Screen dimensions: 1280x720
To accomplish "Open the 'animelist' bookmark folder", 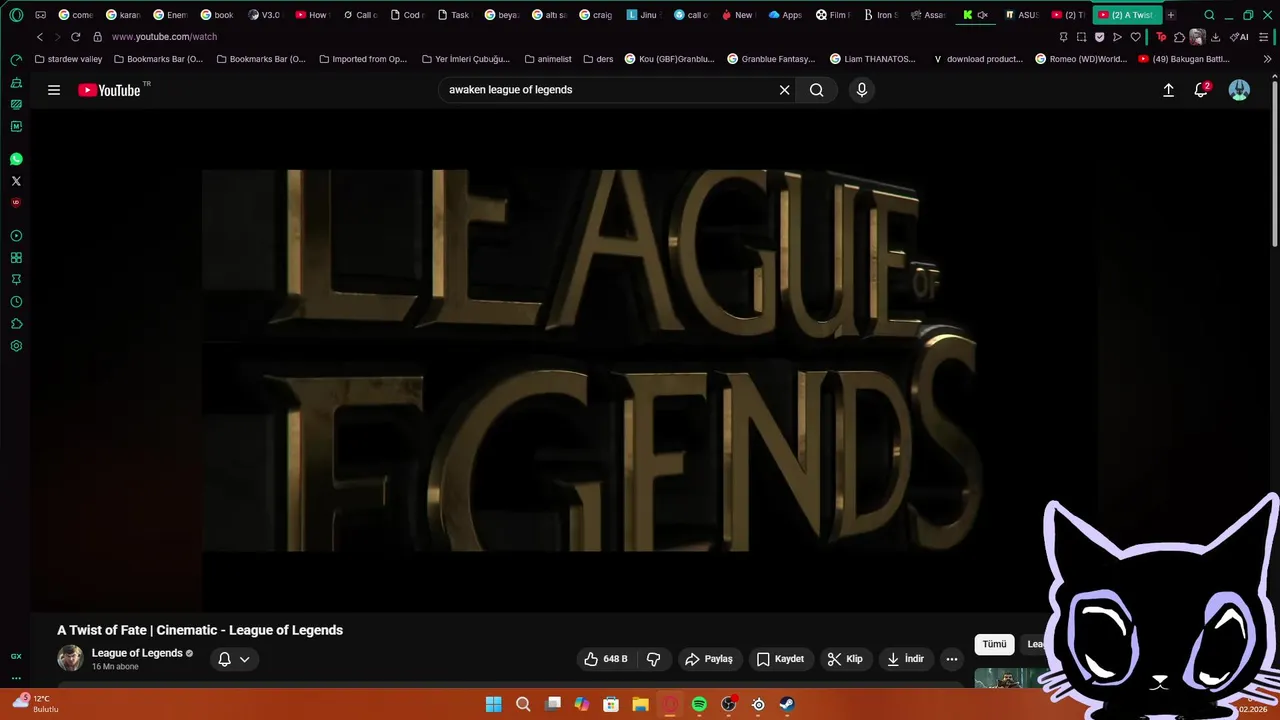I will tap(548, 59).
